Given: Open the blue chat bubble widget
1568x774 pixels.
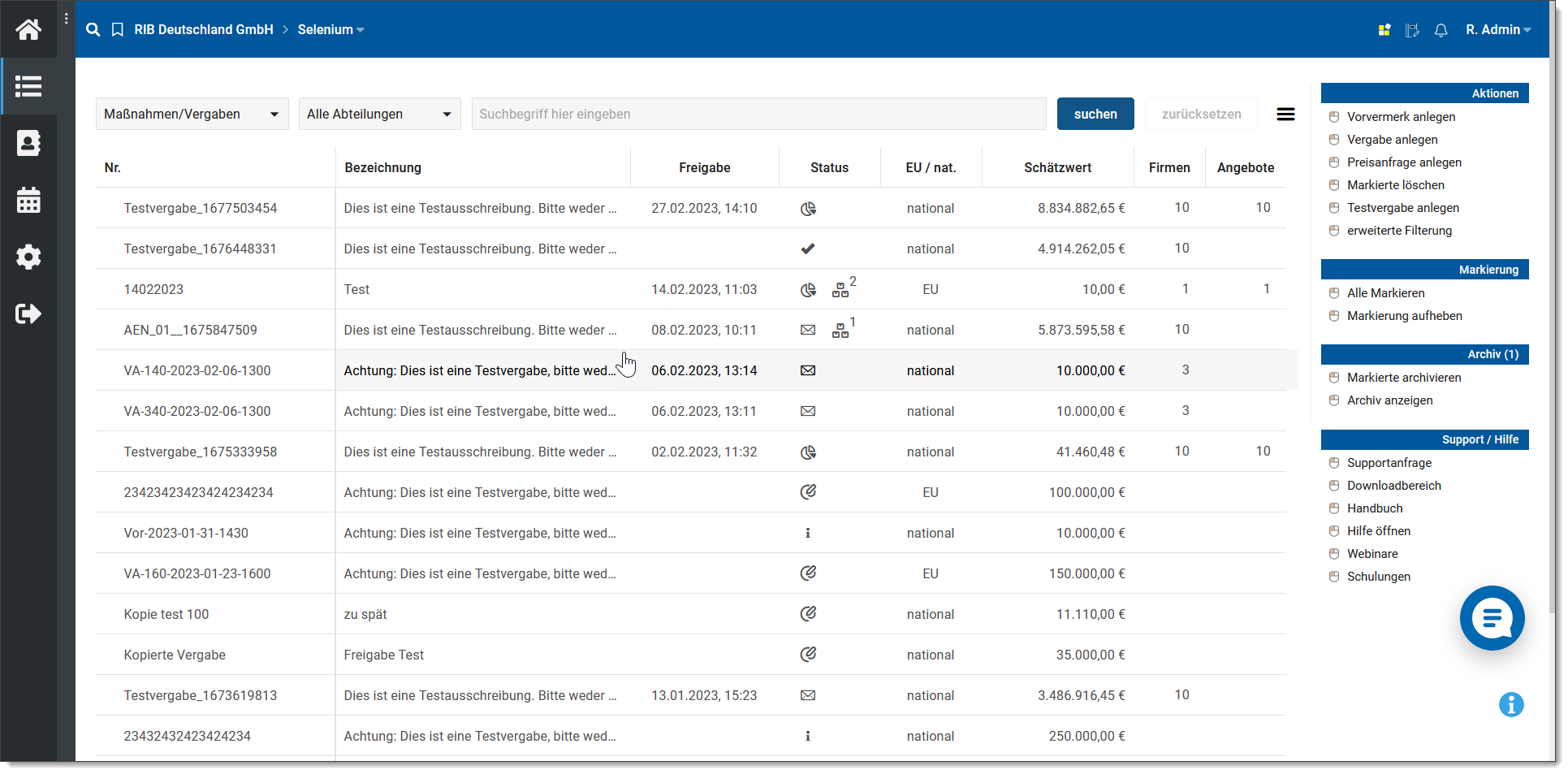Looking at the screenshot, I should coord(1491,618).
